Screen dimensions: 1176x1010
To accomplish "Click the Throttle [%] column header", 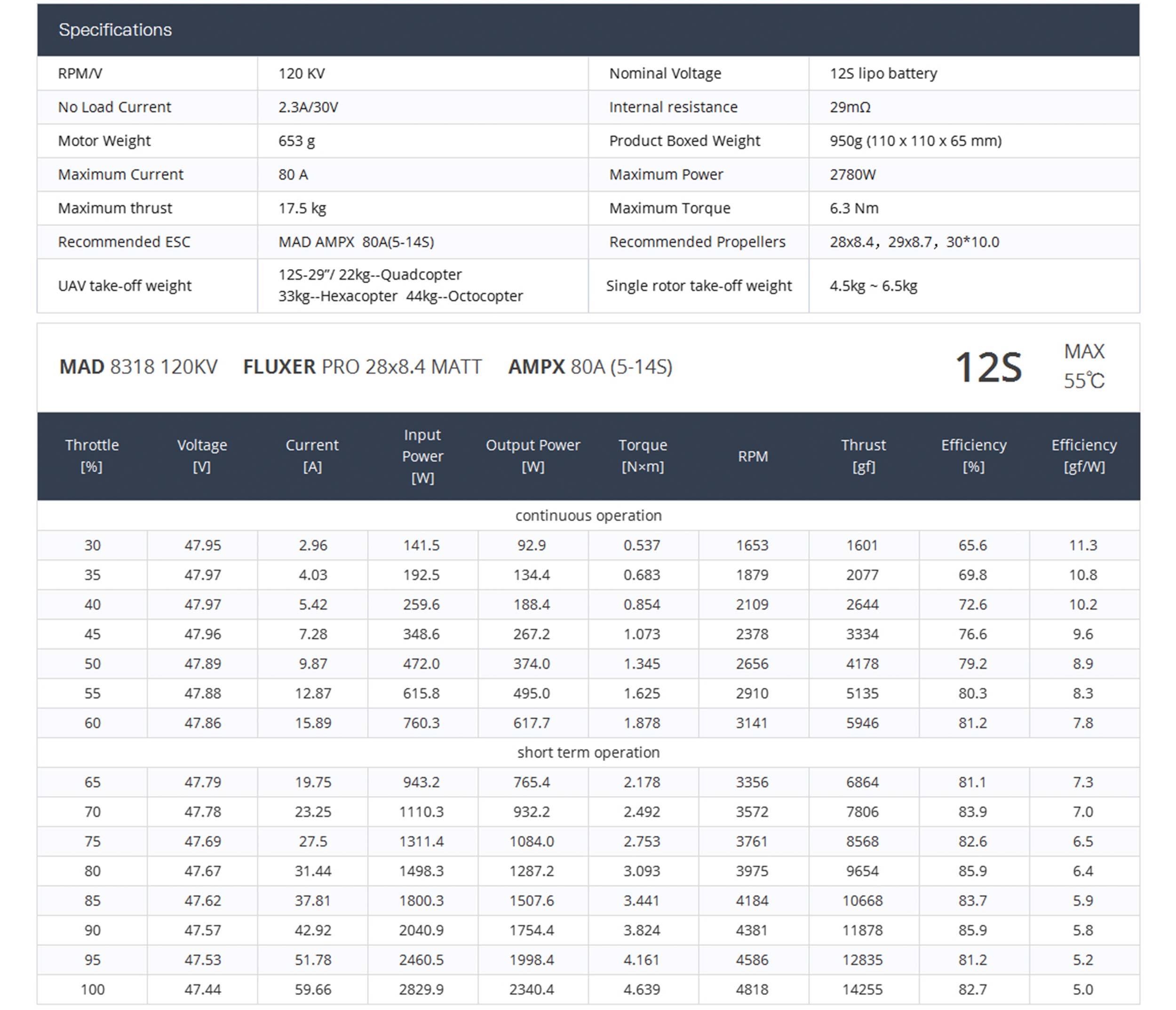I will click(92, 456).
